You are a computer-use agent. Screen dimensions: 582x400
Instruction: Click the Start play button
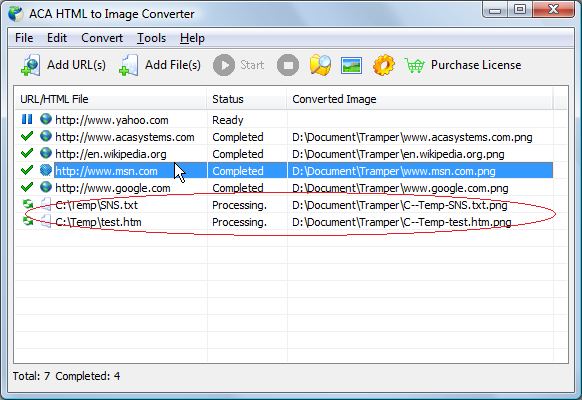click(224, 65)
